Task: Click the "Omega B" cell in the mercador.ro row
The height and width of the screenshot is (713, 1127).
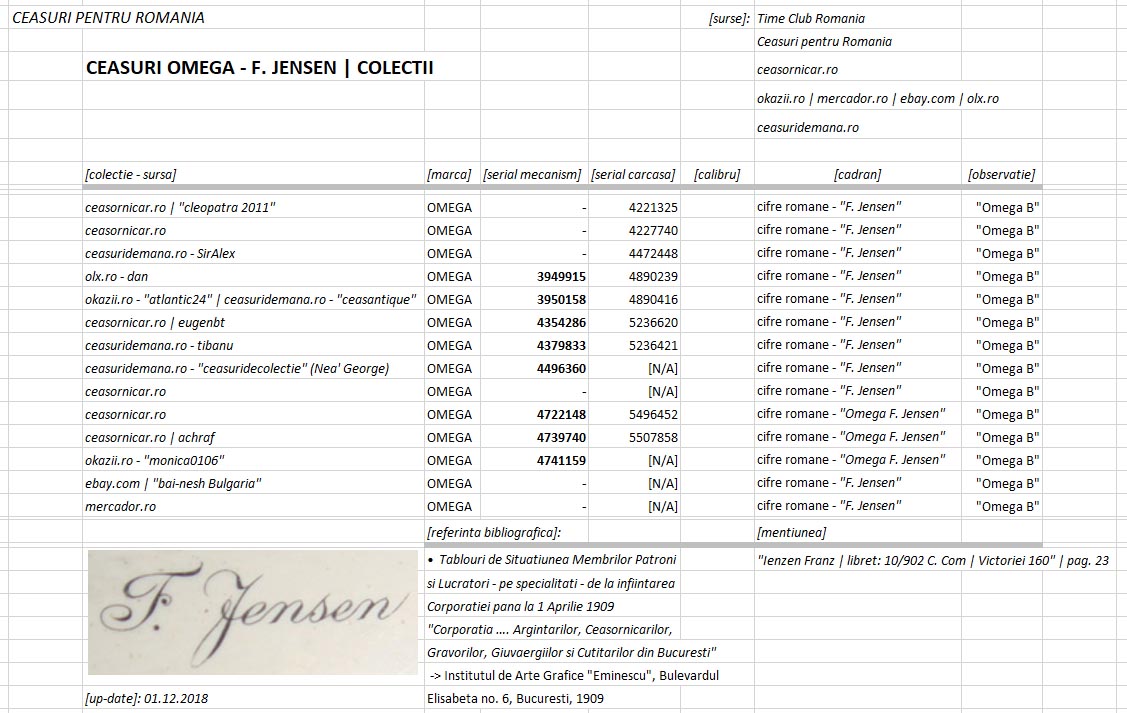Action: pos(1008,507)
